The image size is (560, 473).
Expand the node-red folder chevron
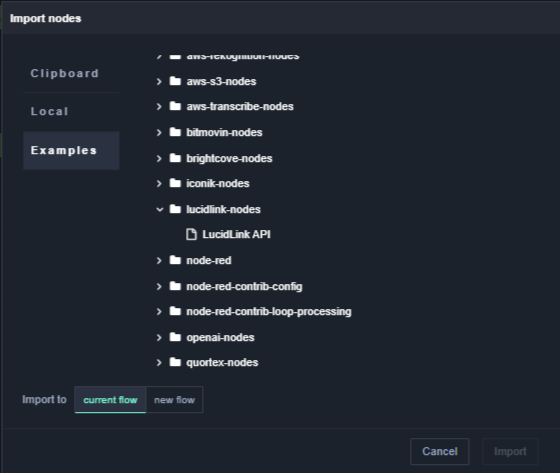tap(159, 260)
